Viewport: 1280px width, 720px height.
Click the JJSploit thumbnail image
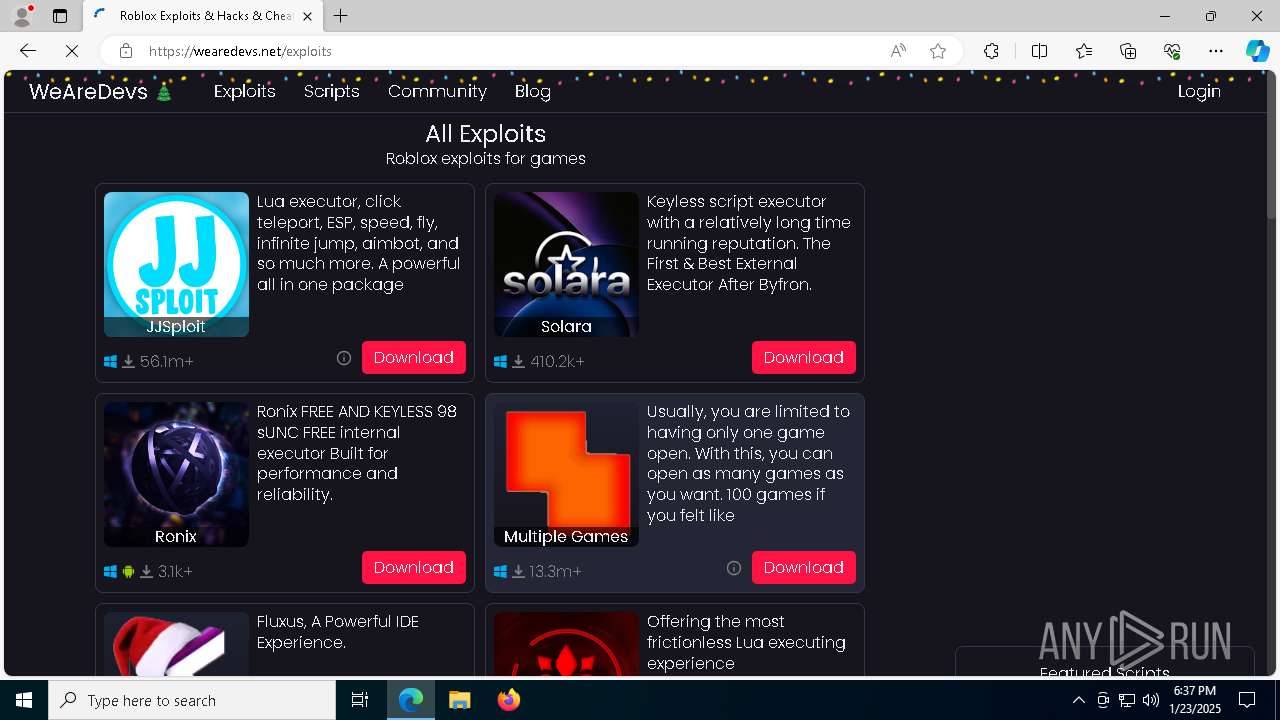pyautogui.click(x=176, y=264)
